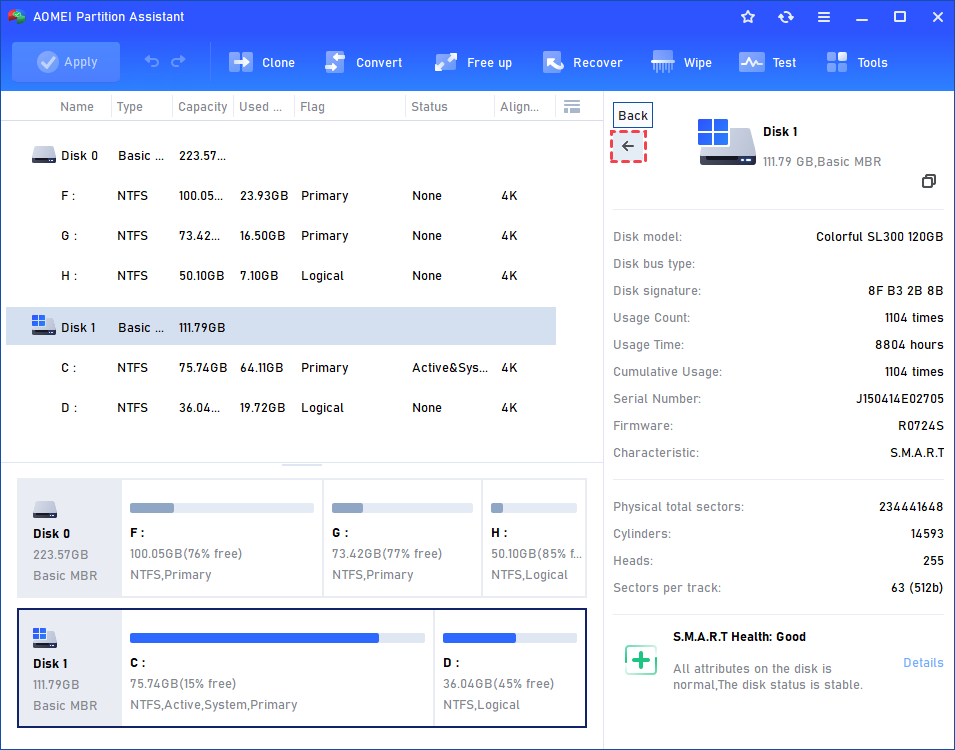Click the Colorful SL300 120GB disk model value

coord(879,236)
